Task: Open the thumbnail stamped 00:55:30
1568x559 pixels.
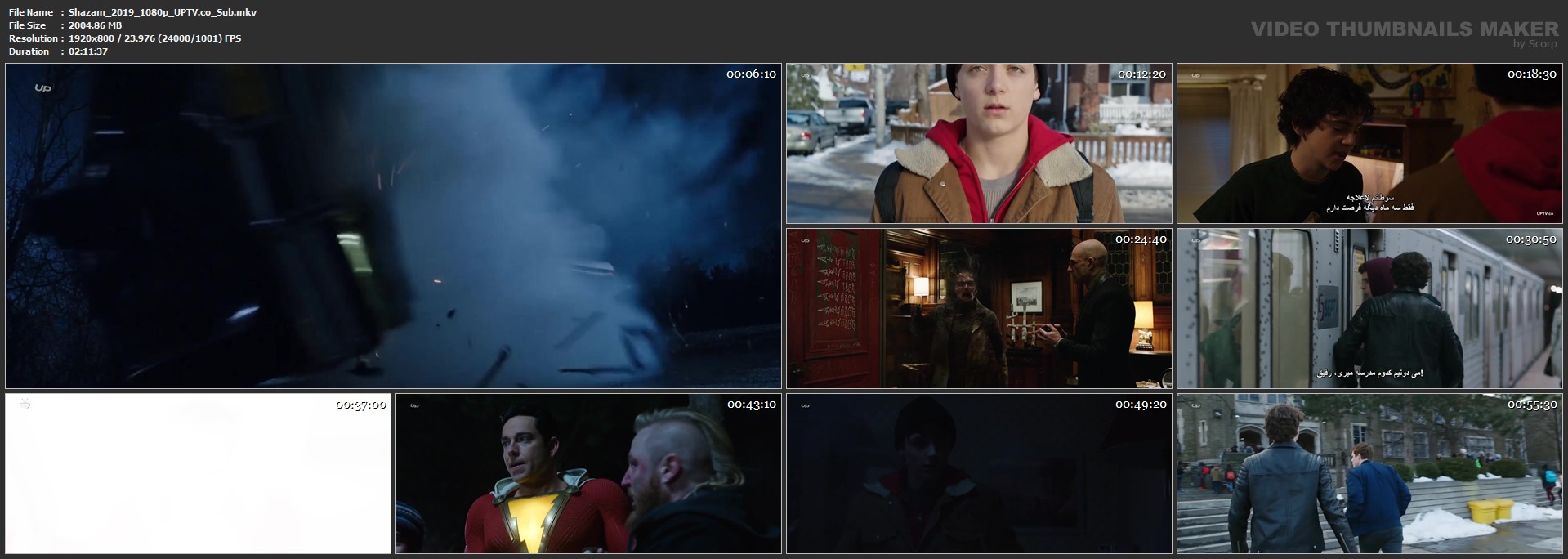Action: click(1369, 473)
